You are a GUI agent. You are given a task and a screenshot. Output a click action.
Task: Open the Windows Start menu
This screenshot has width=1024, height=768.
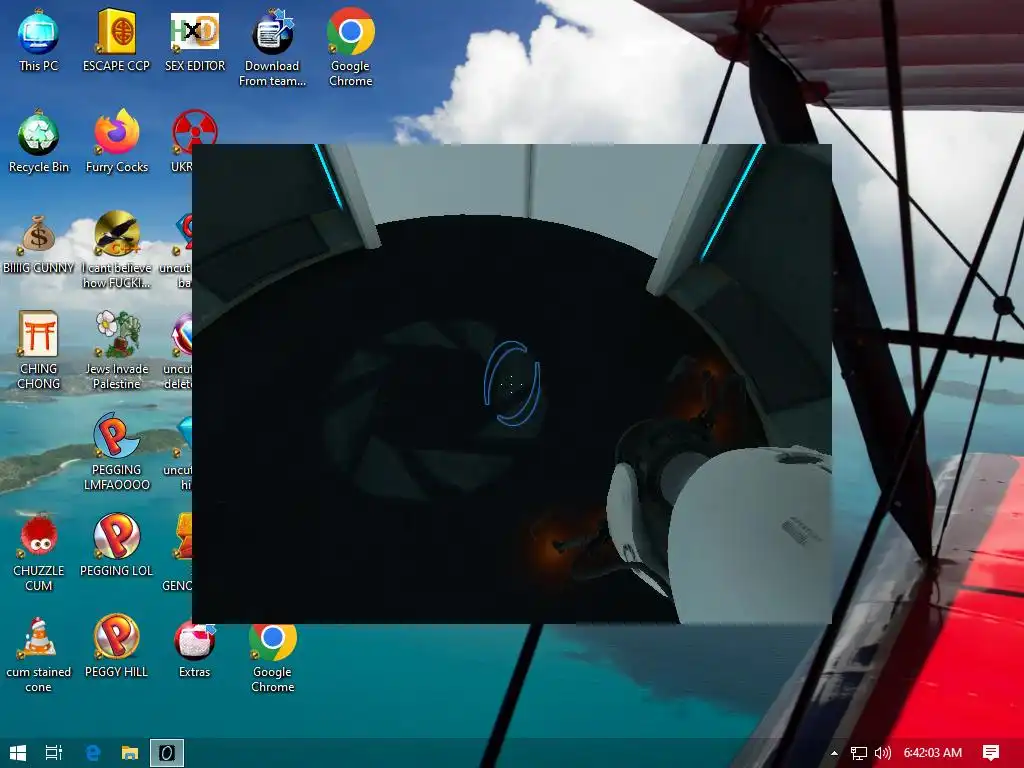coord(18,753)
